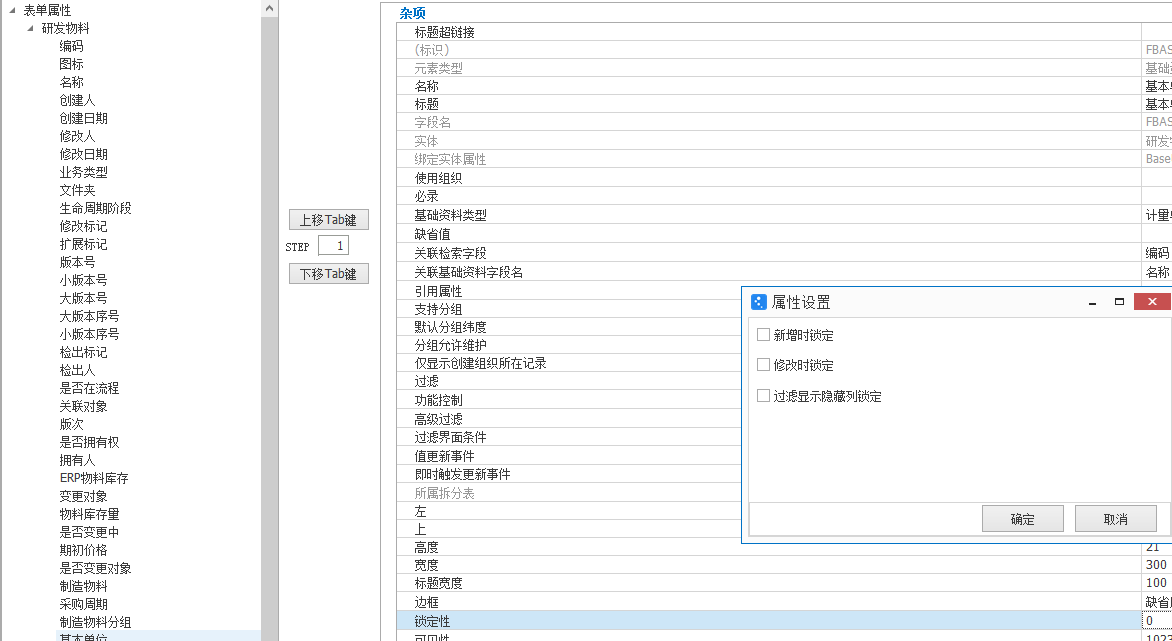
Task: Select the 基础资料类型 property row
Action: (784, 215)
